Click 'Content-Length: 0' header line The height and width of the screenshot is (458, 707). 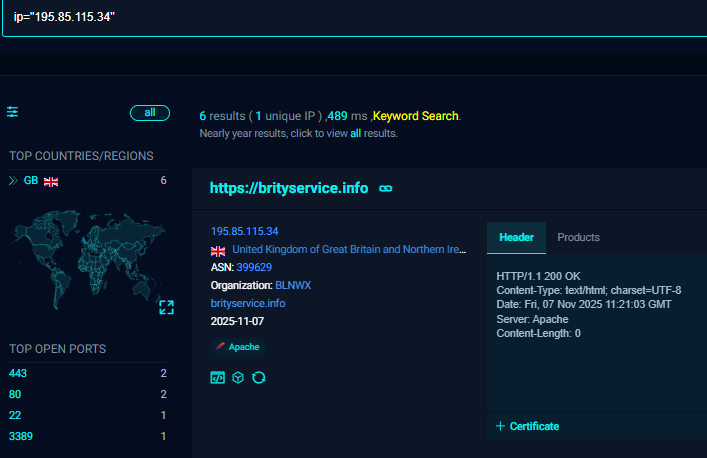pos(538,333)
